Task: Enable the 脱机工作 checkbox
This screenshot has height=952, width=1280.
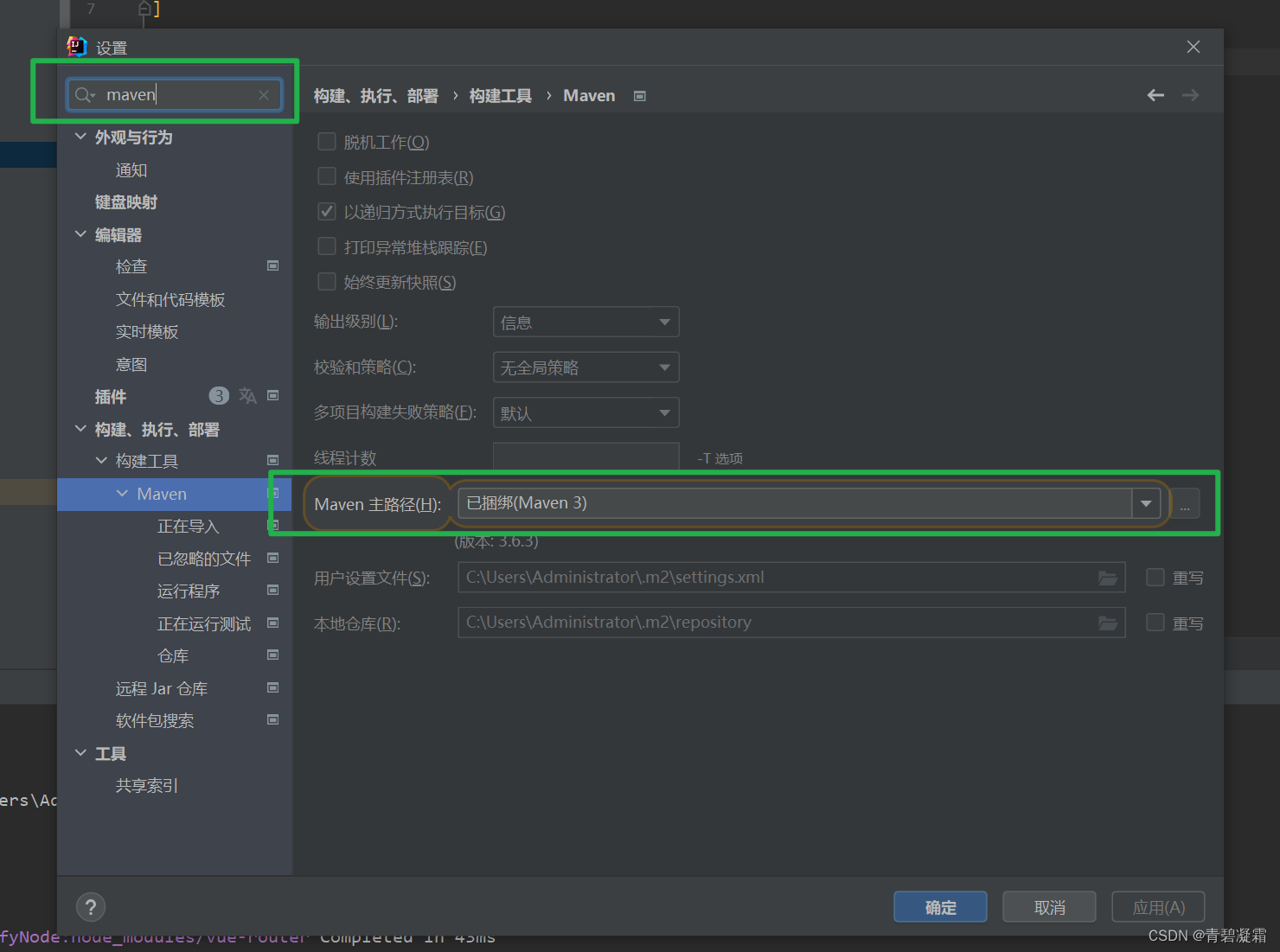Action: [x=327, y=142]
